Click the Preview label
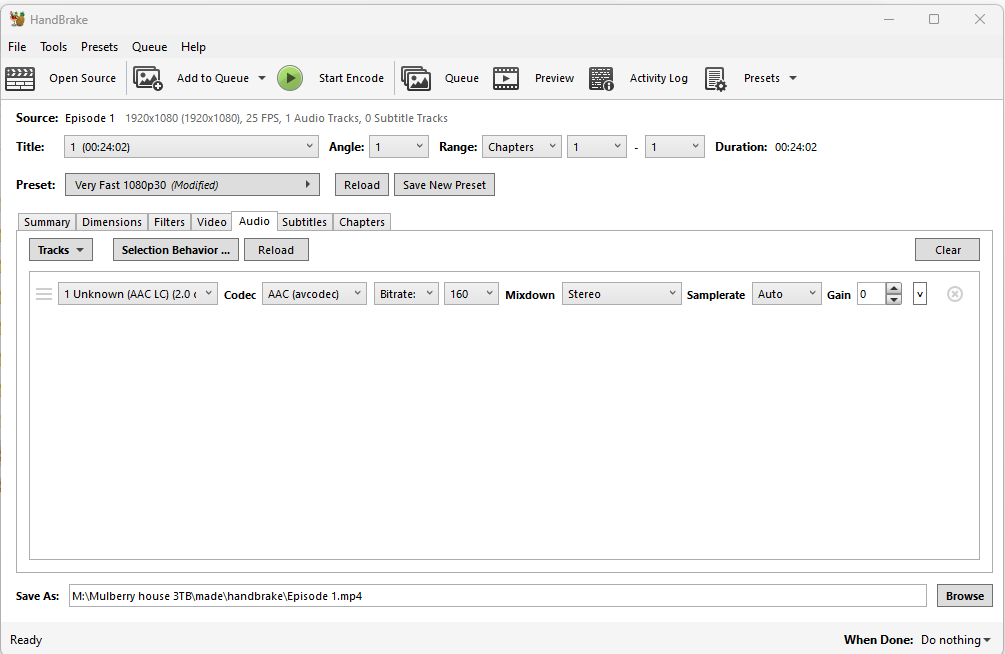Image resolution: width=1005 pixels, height=654 pixels. [x=554, y=78]
